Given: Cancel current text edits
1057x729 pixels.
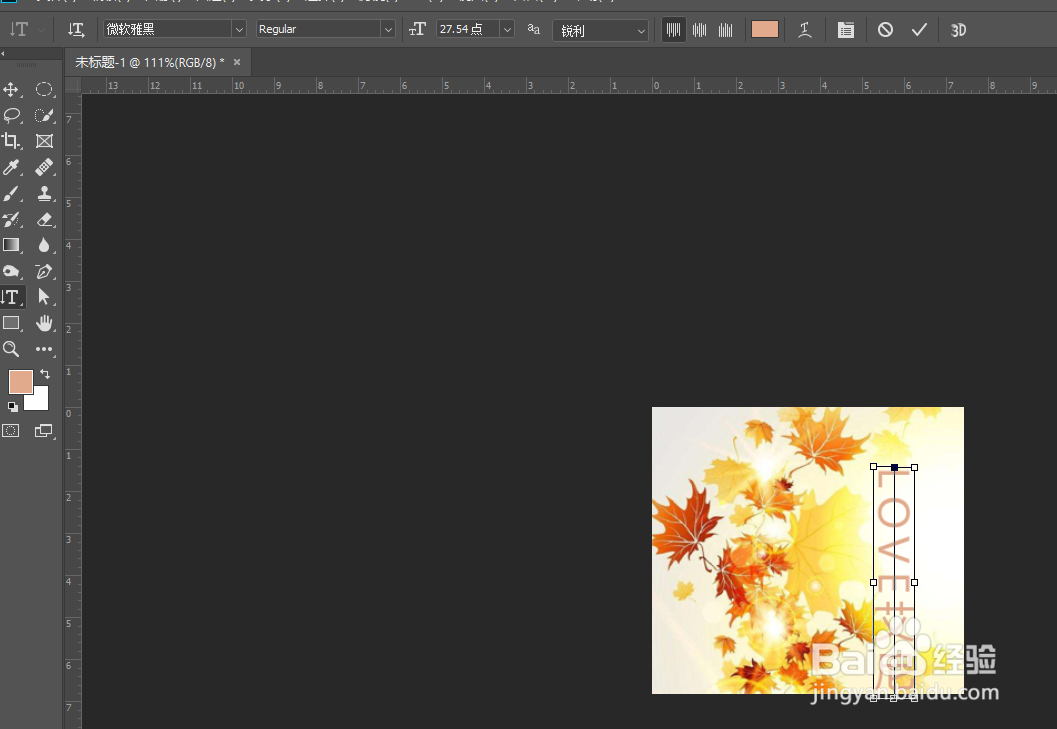Looking at the screenshot, I should (x=885, y=30).
